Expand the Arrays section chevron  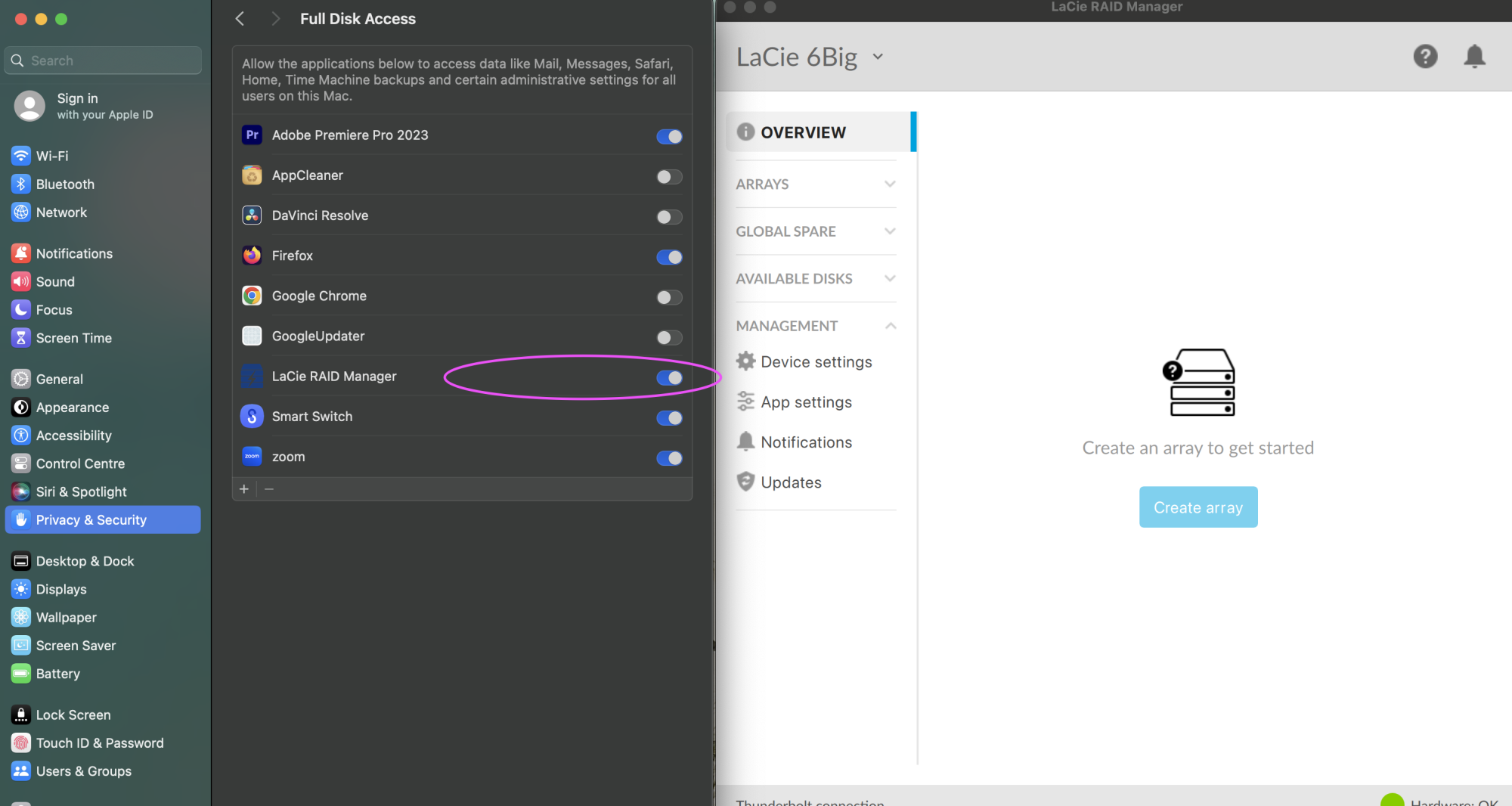[x=890, y=184]
